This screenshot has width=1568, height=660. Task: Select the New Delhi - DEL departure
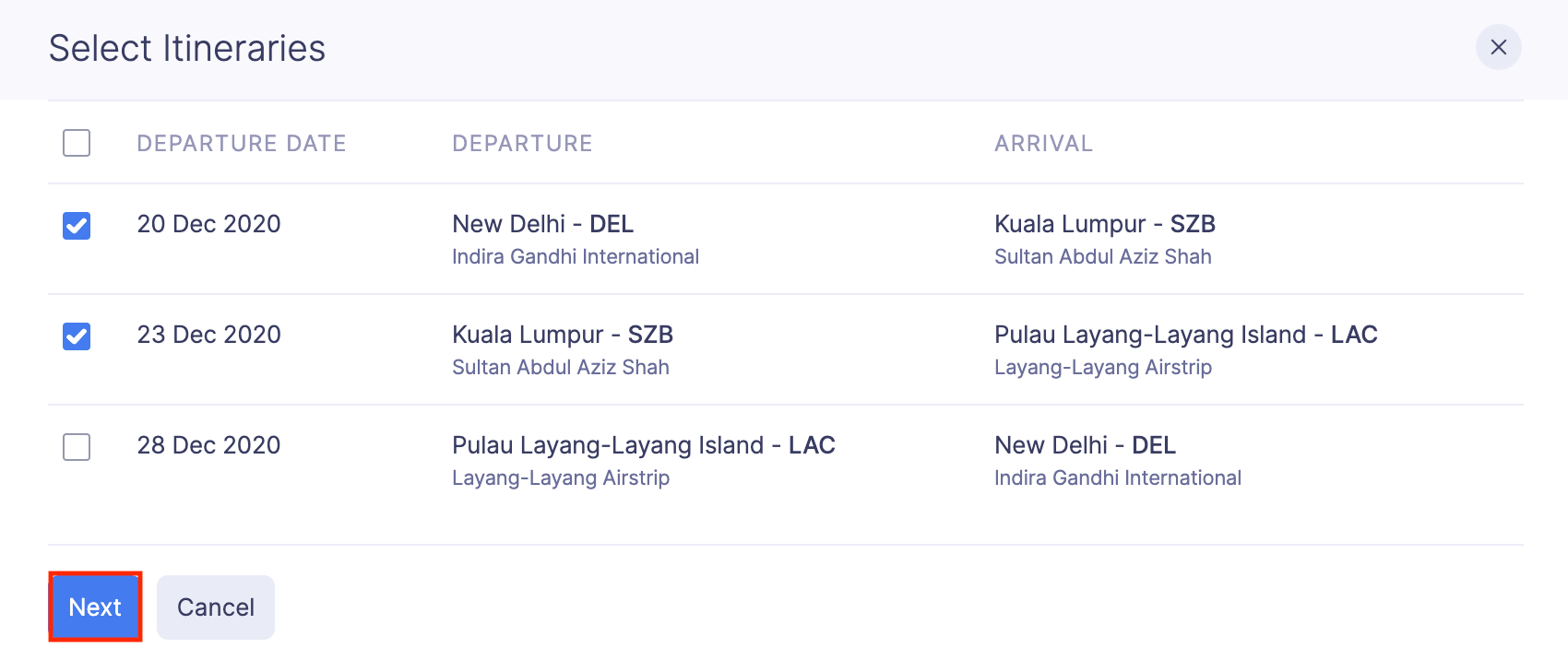pos(542,224)
